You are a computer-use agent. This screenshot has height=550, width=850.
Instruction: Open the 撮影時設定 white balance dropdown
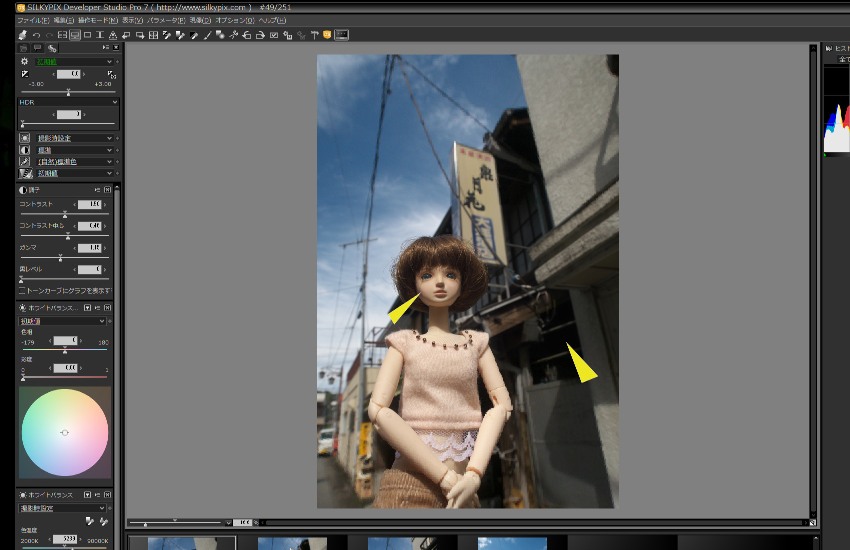[x=62, y=508]
